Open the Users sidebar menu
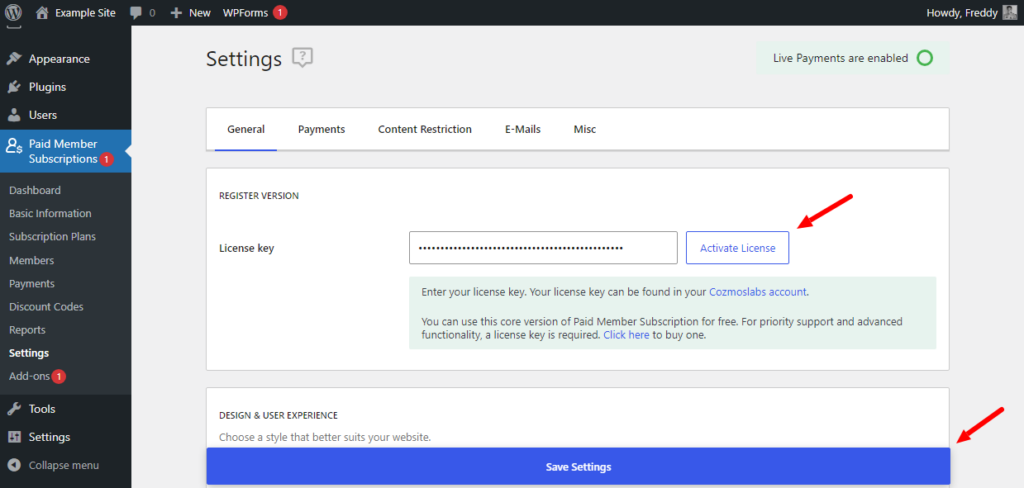Image resolution: width=1024 pixels, height=488 pixels. 42,115
